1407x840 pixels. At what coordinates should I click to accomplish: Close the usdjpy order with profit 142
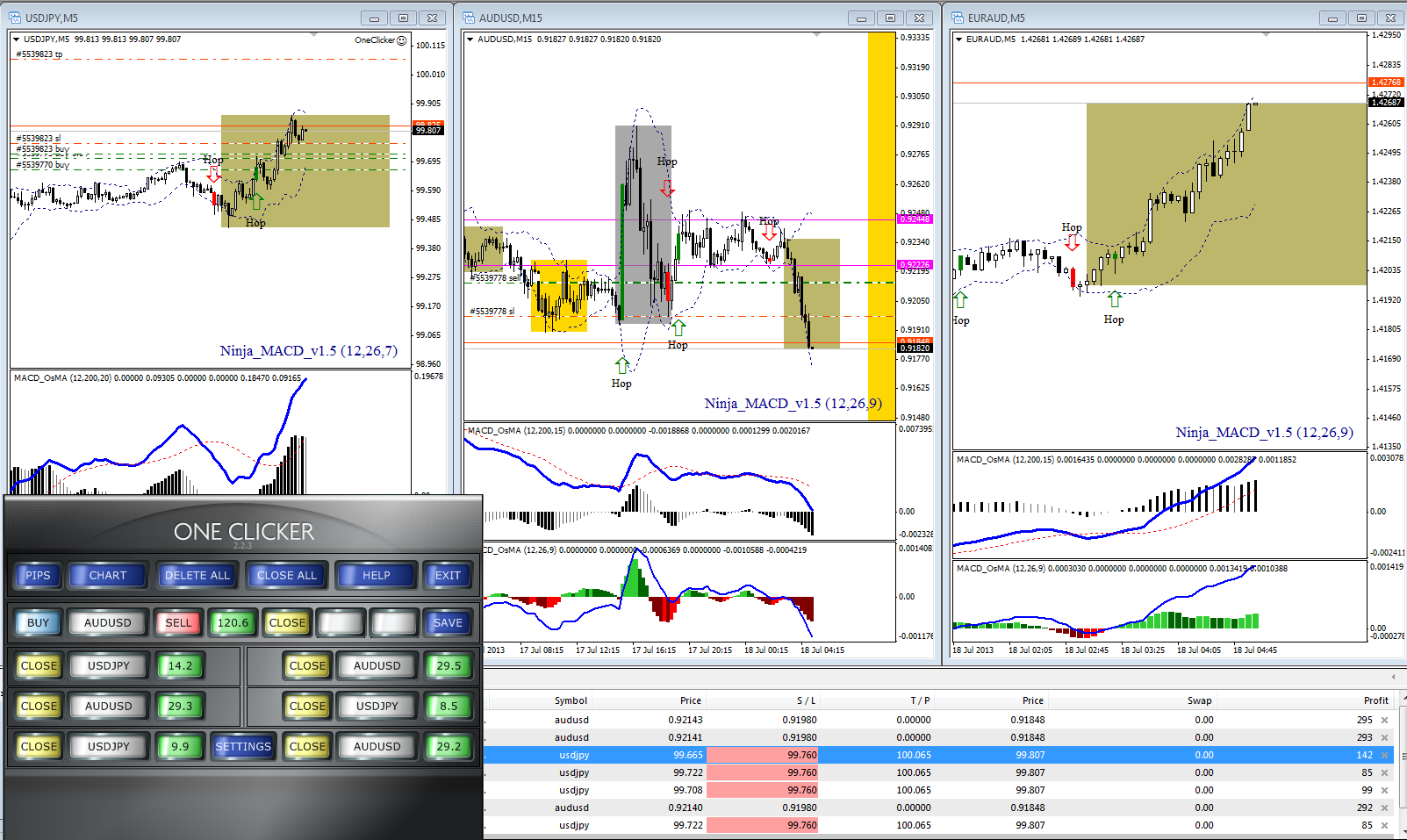point(1385,755)
